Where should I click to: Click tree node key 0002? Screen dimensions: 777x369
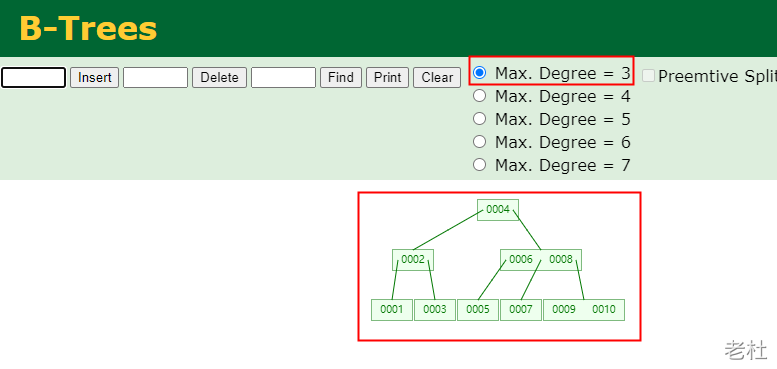[413, 260]
